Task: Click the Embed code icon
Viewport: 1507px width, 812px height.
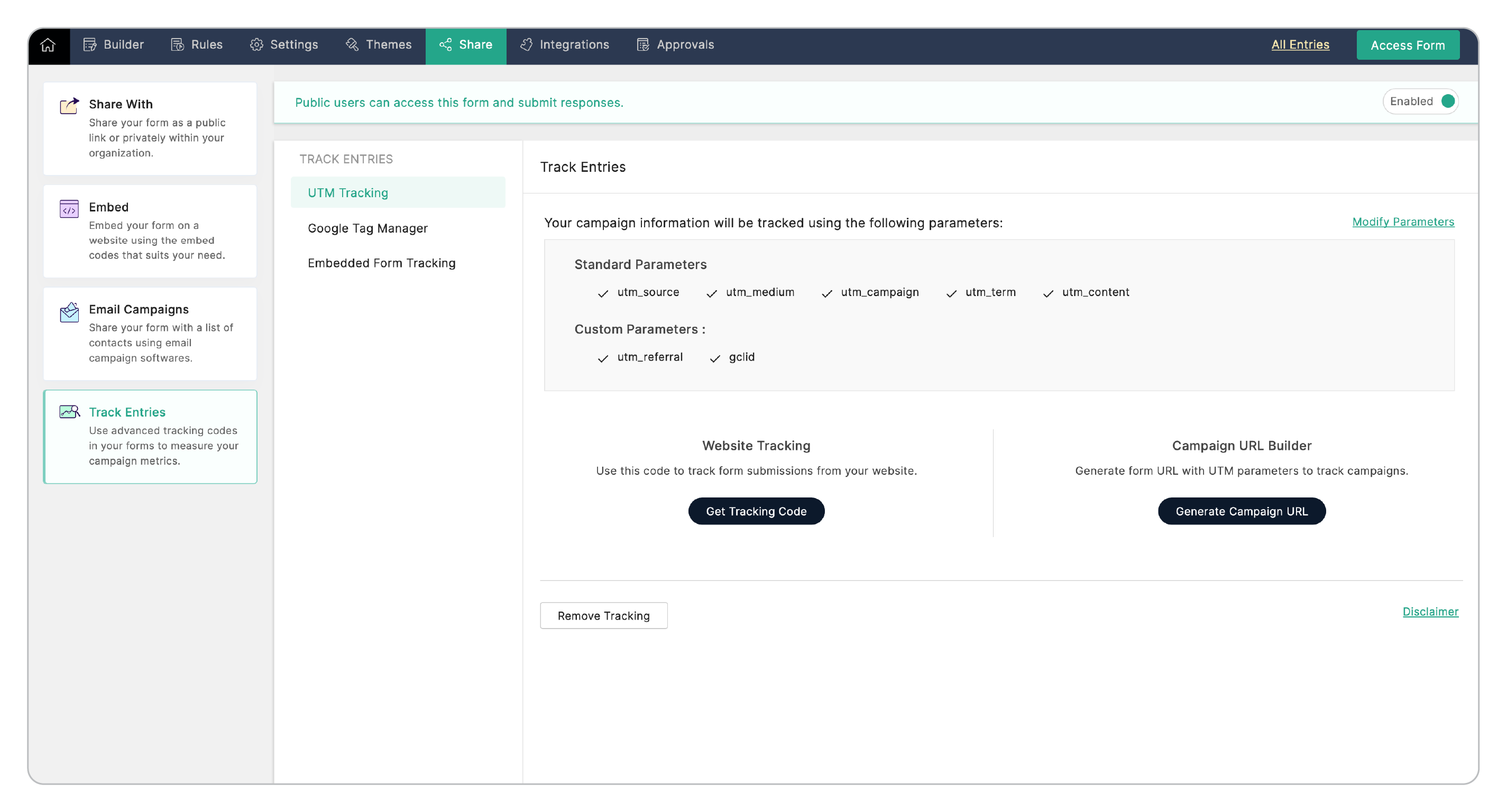Action: pyautogui.click(x=69, y=209)
